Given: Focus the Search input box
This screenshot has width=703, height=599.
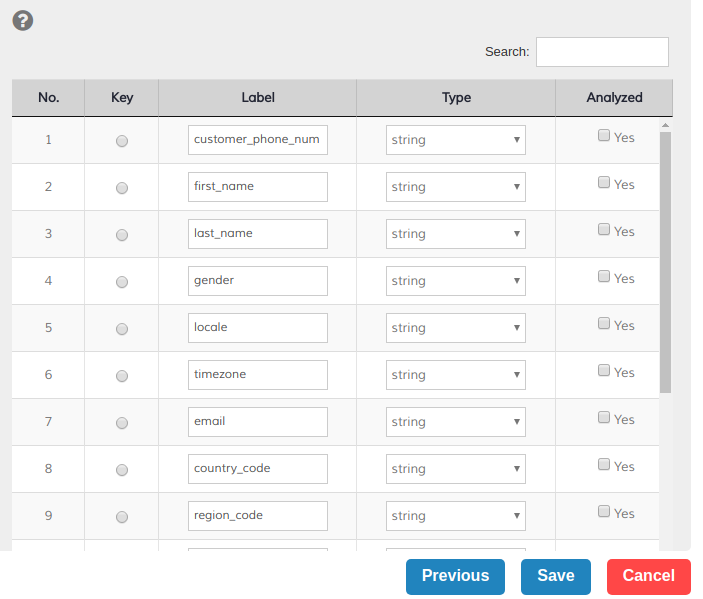Looking at the screenshot, I should (602, 52).
